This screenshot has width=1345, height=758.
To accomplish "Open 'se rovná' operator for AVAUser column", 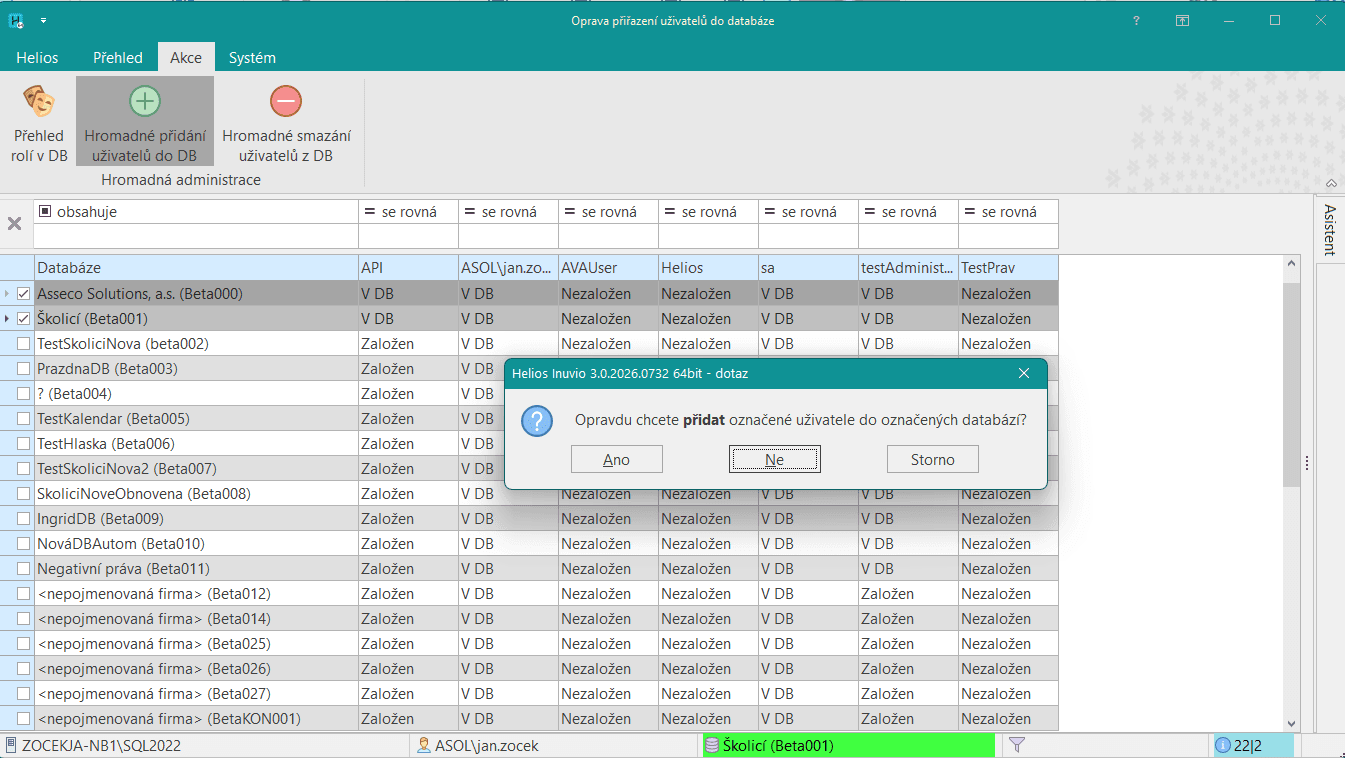I will [x=608, y=212].
